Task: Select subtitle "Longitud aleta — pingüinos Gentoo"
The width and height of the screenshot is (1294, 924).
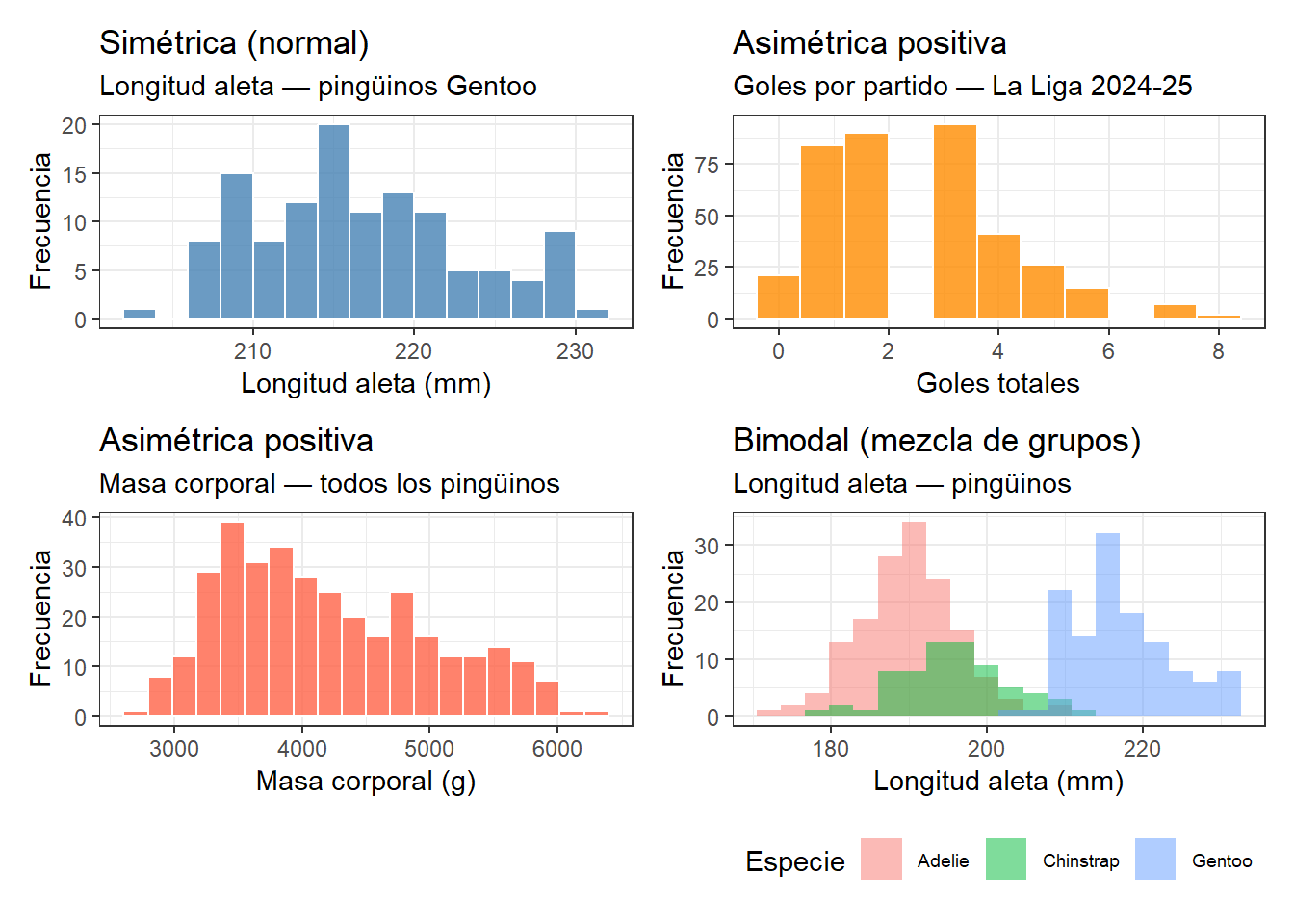Action: coord(318,87)
